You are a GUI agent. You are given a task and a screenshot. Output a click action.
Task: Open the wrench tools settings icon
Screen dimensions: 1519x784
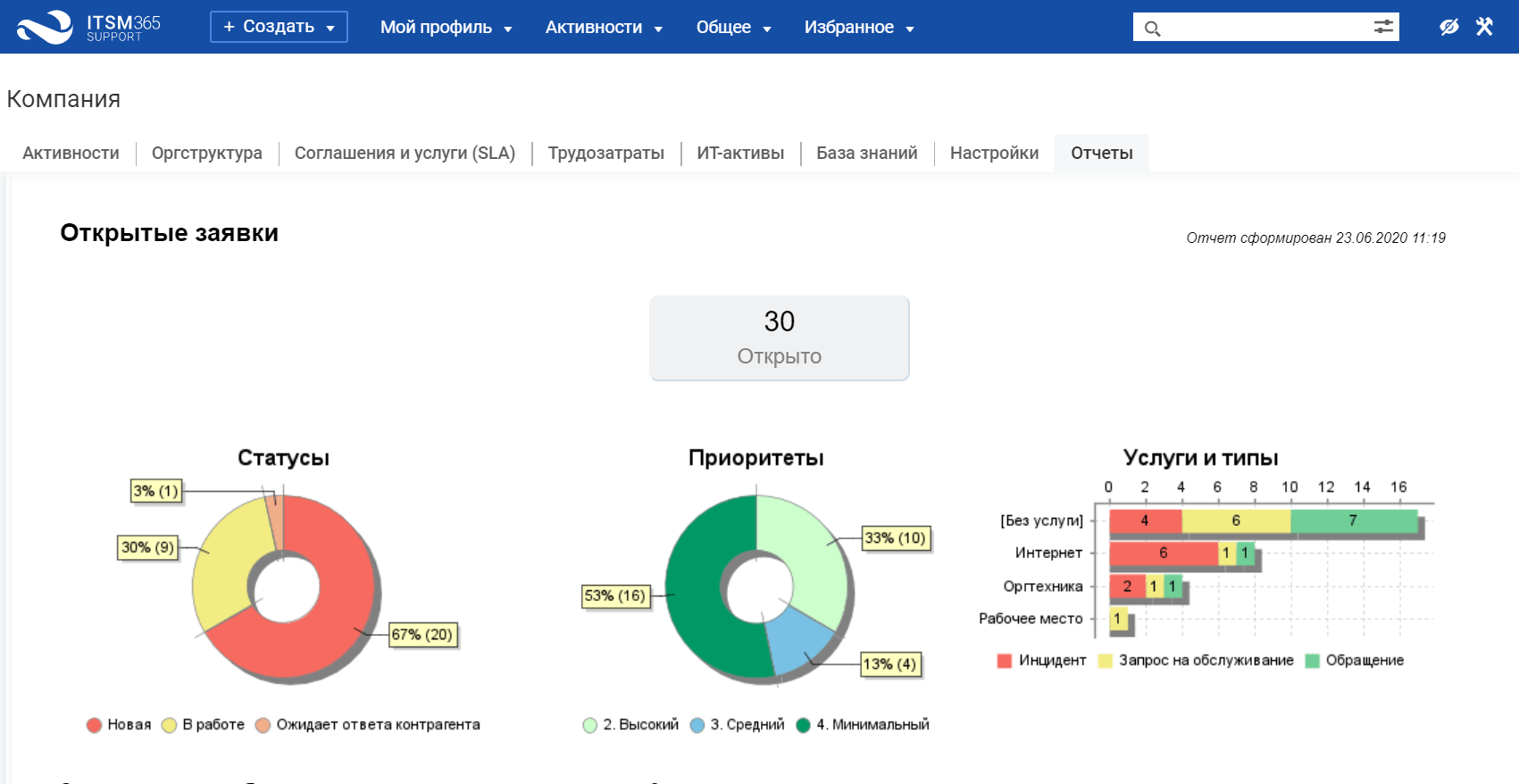tap(1484, 27)
